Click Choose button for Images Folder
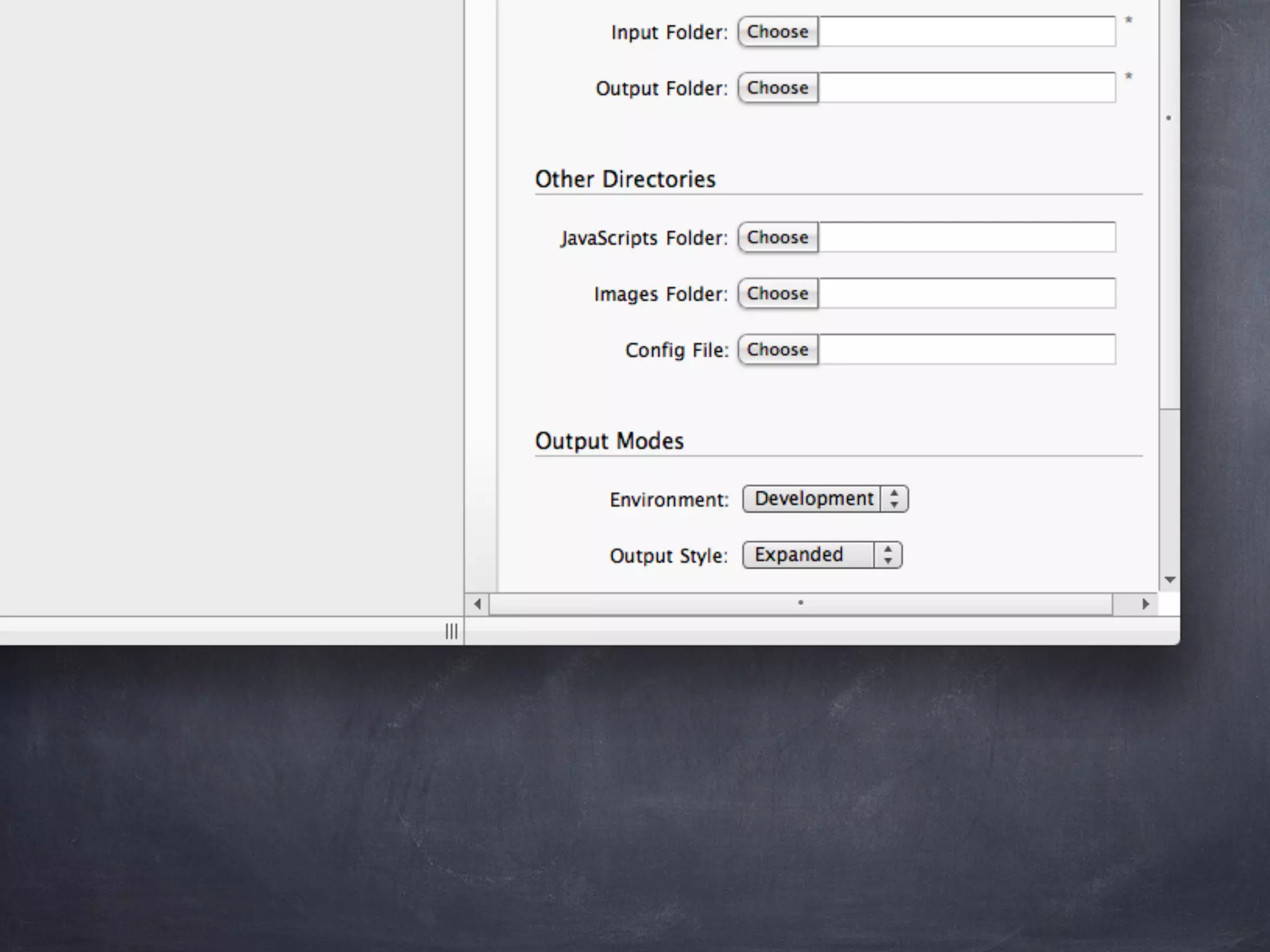The width and height of the screenshot is (1270, 952). point(778,293)
